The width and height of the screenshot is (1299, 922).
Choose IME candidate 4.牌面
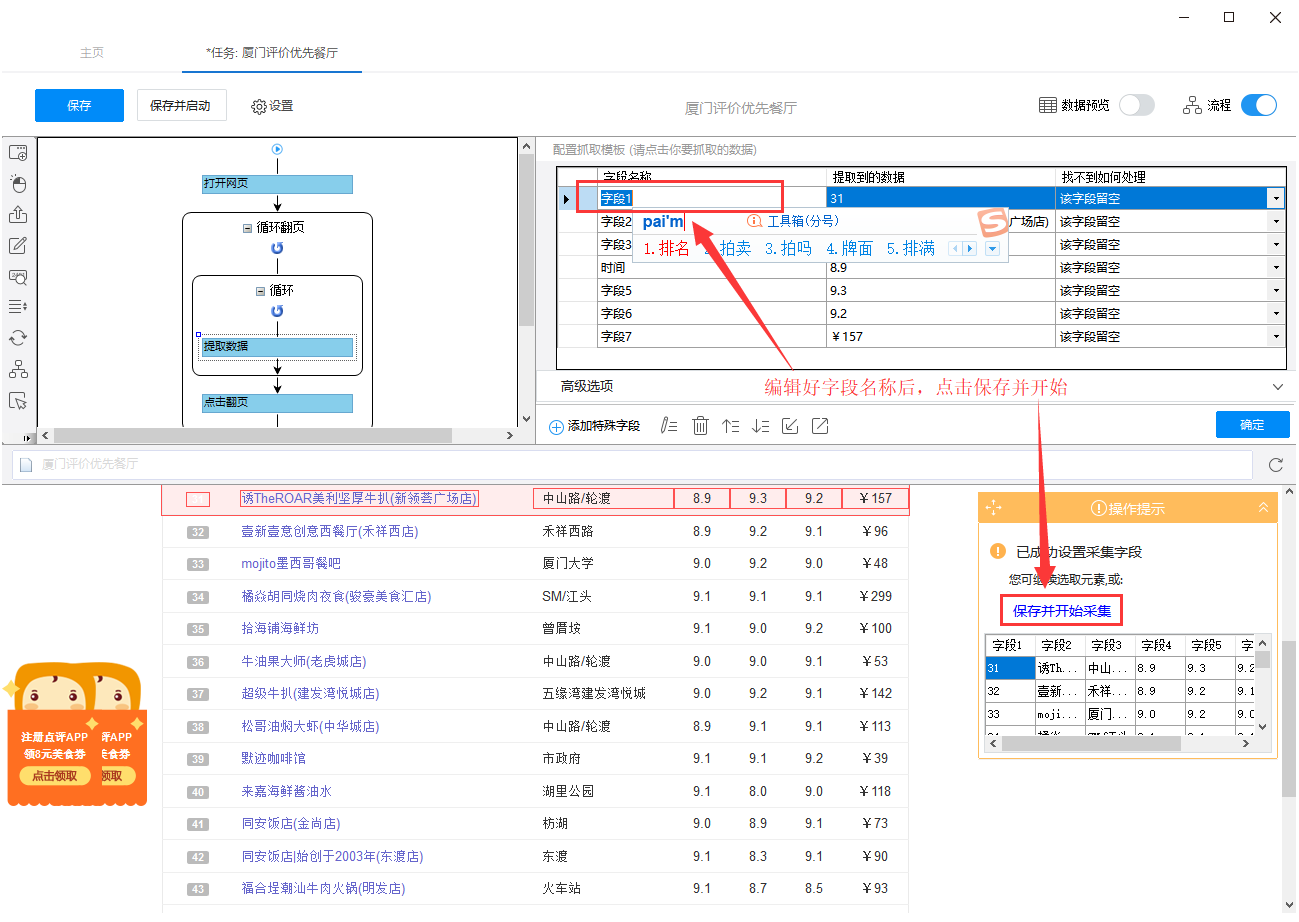point(849,249)
